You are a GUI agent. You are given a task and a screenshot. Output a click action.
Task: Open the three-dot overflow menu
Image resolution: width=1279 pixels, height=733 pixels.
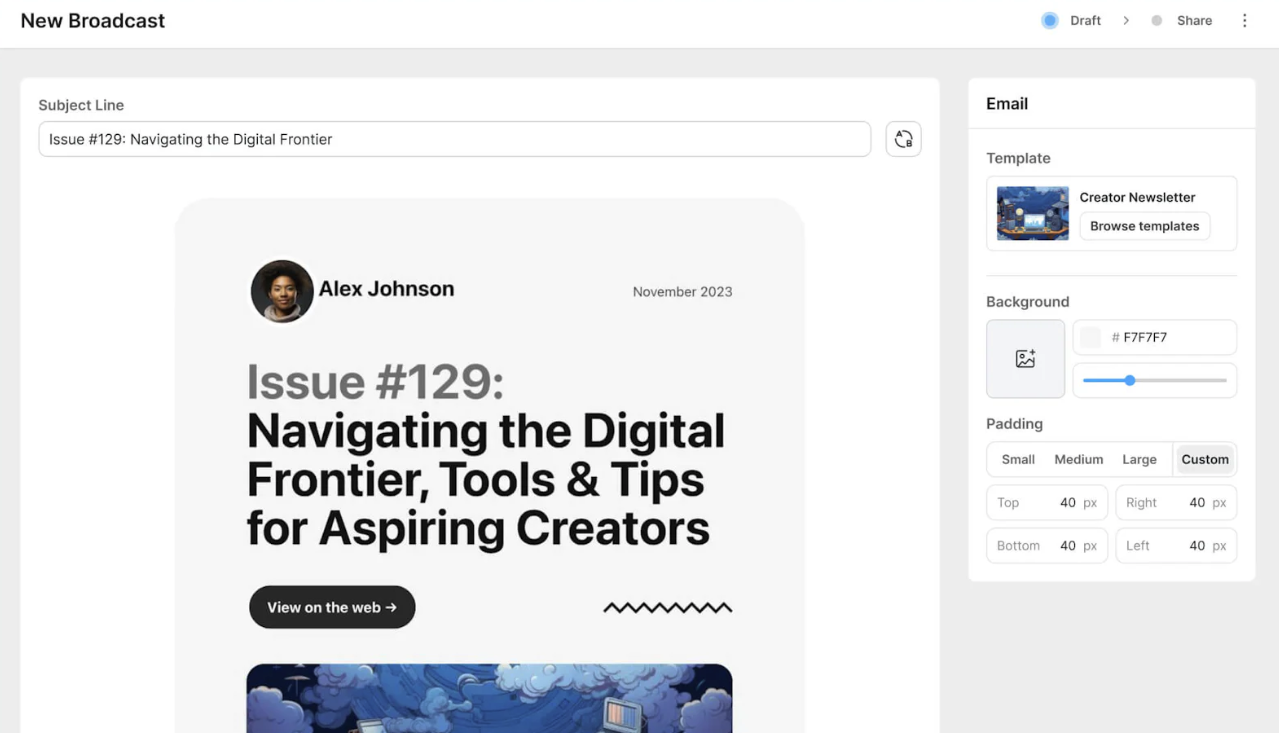(1245, 20)
